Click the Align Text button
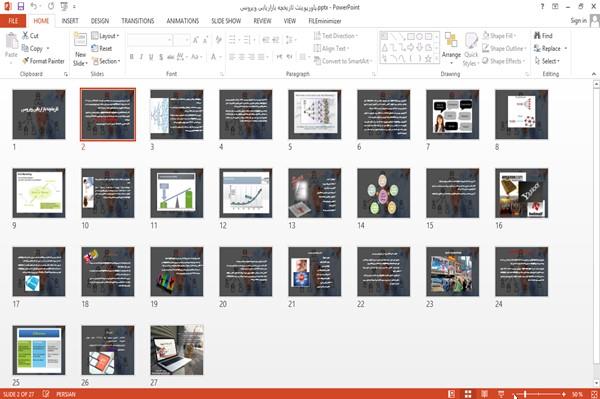This screenshot has width=600, height=399. [x=330, y=48]
